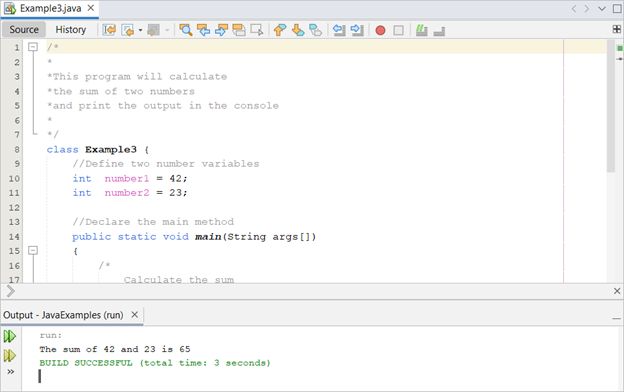Screen dimensions: 624x392
Task: Click the breadcrumb arrow below the editor
Action: click(10, 291)
